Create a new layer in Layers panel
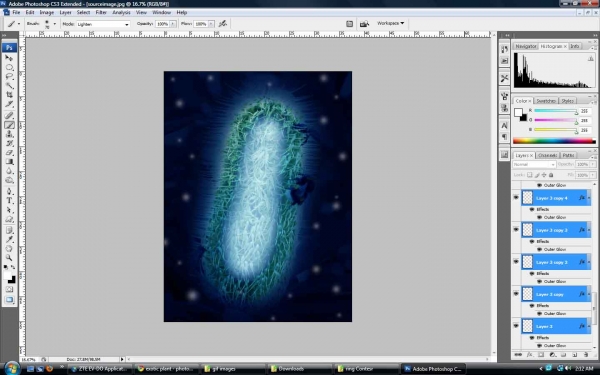The height and width of the screenshot is (375, 600). 575,355
